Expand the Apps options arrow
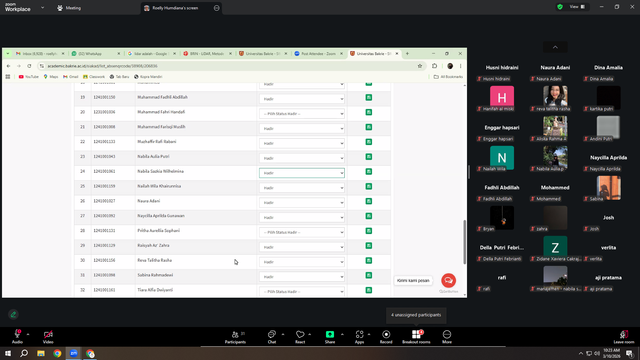640x360 pixels. coord(369,334)
